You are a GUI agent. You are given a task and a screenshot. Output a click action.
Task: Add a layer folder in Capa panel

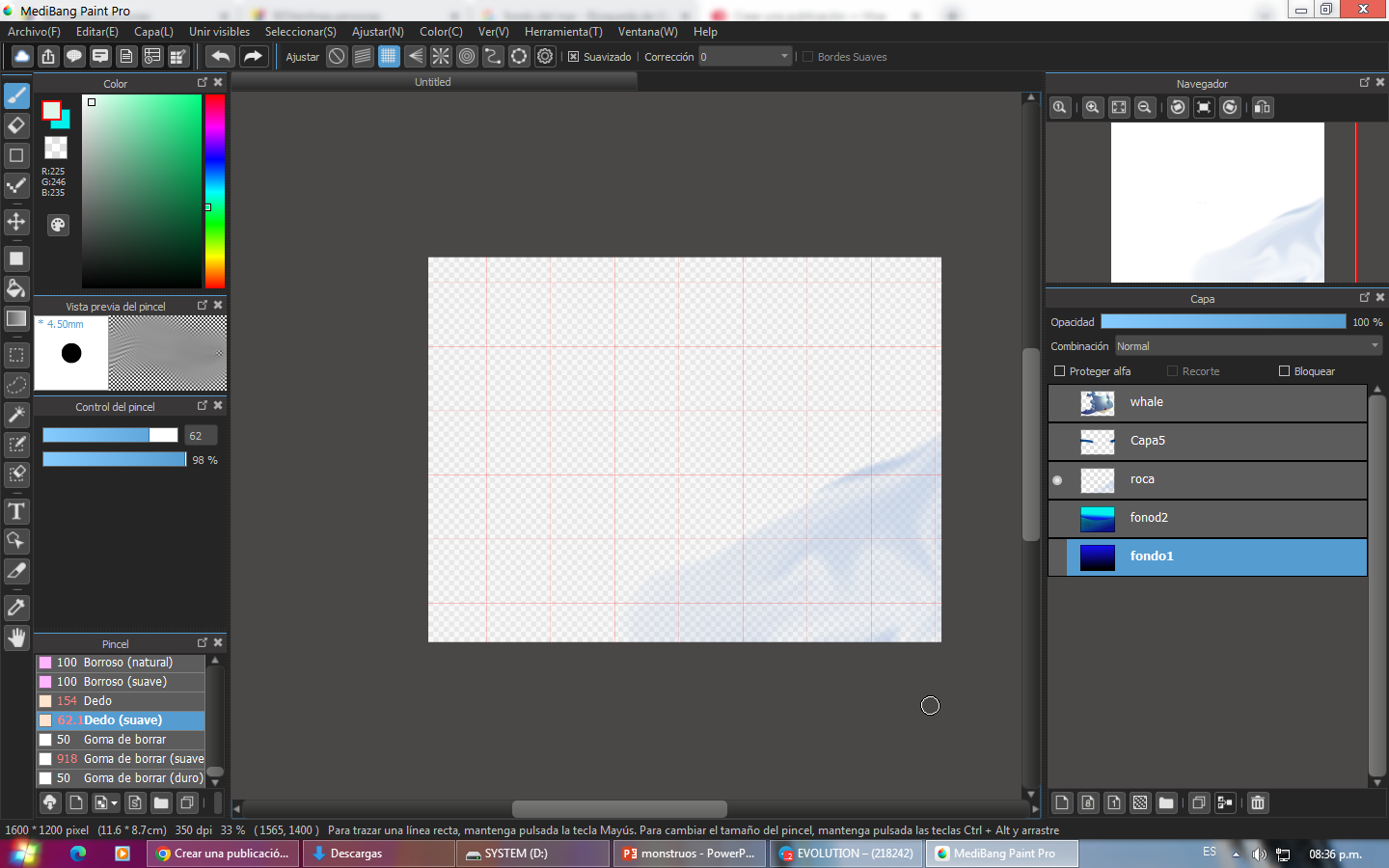click(1166, 802)
